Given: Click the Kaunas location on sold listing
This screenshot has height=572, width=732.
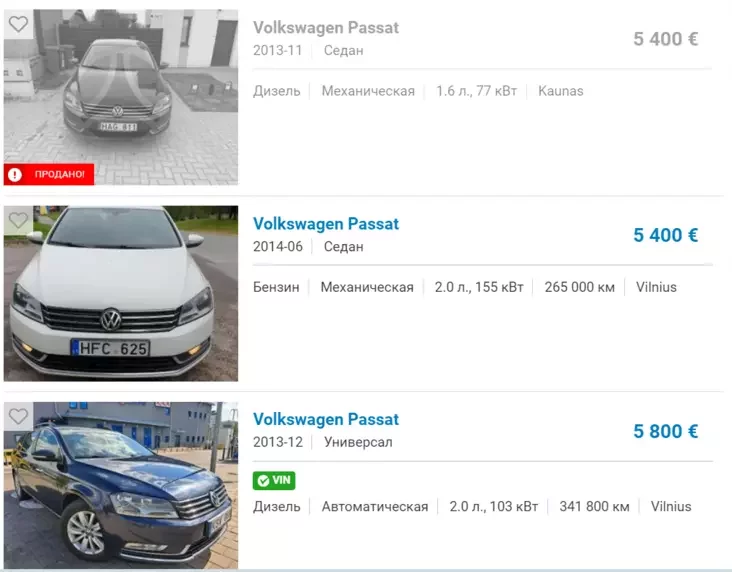Looking at the screenshot, I should [561, 91].
